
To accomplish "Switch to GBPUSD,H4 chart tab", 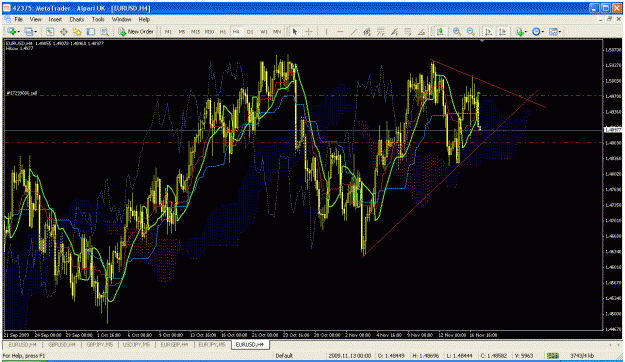I will pos(61,344).
